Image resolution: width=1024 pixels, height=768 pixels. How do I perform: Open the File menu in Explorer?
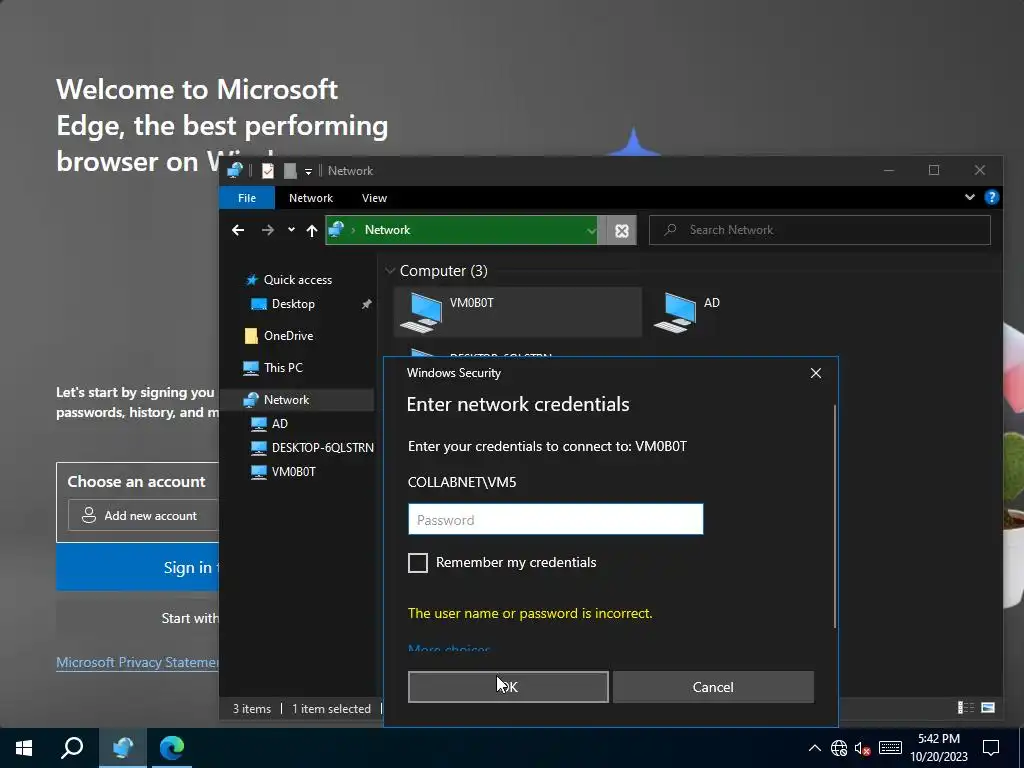point(247,198)
